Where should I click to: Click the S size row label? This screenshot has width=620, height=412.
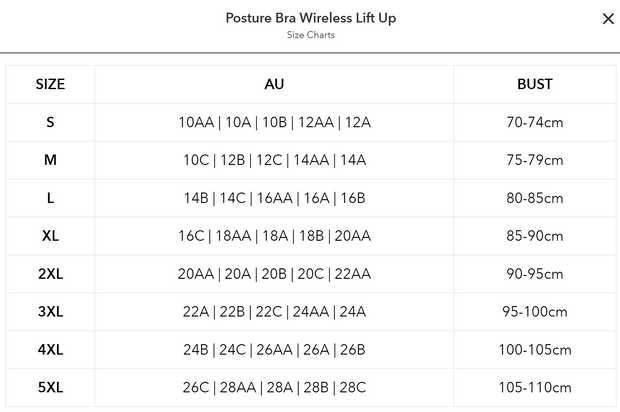click(x=50, y=122)
